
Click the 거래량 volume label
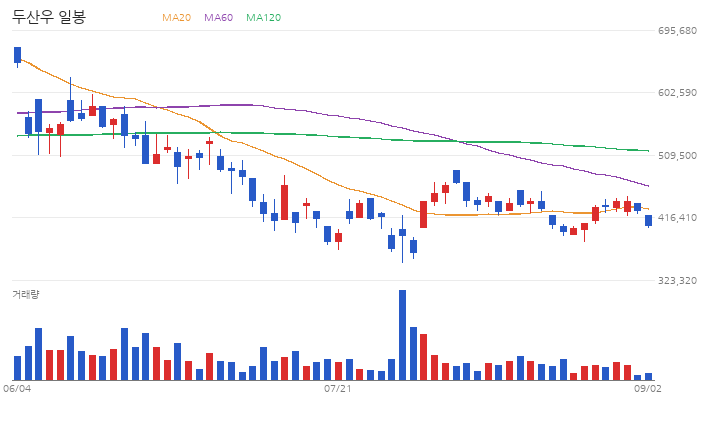pyautogui.click(x=26, y=294)
